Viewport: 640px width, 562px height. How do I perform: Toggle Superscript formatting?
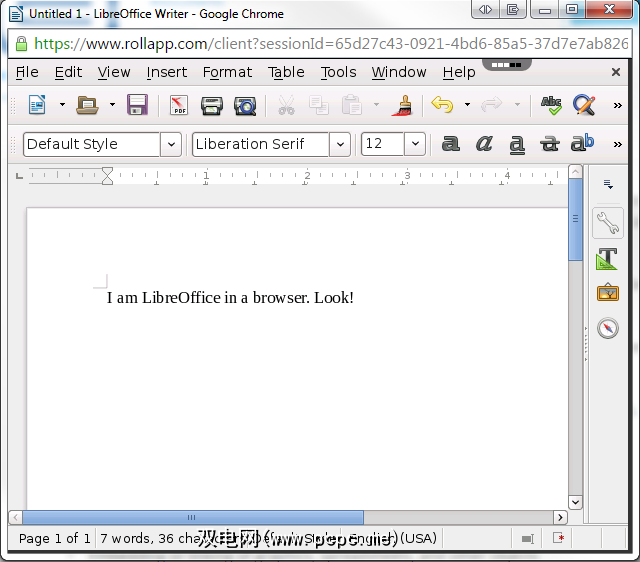582,143
